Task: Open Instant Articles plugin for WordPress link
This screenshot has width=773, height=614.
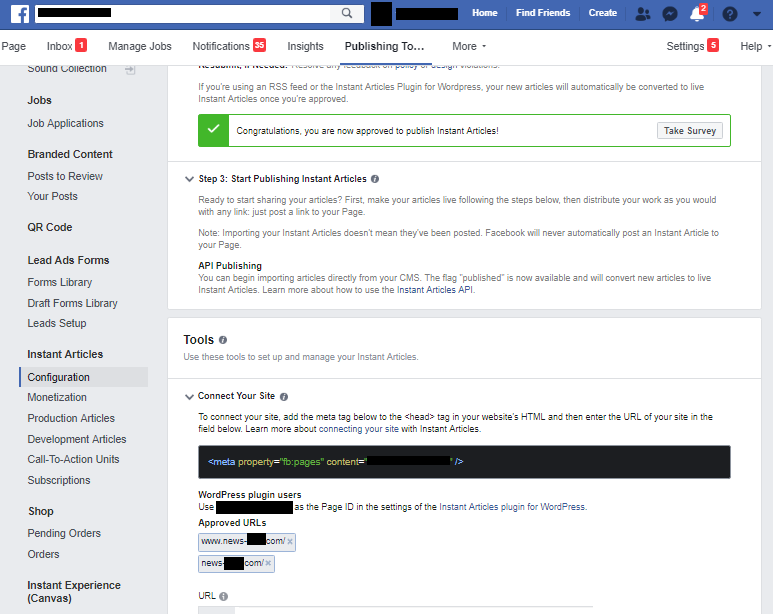Action: coord(512,507)
